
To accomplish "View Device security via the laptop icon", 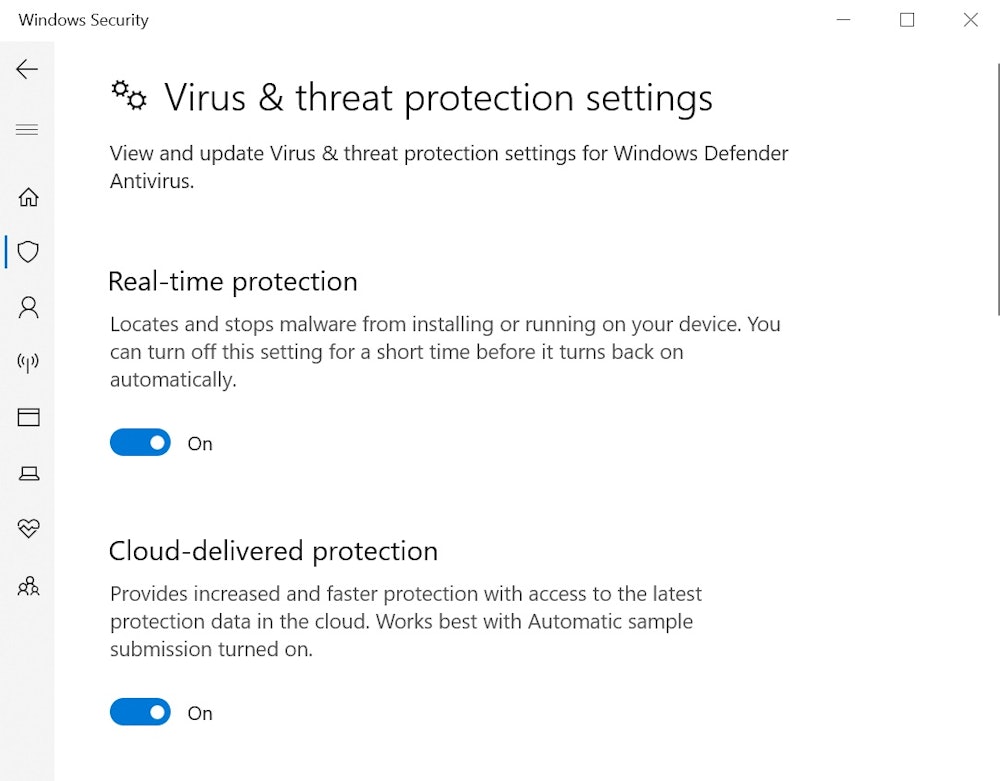I will coord(27,474).
